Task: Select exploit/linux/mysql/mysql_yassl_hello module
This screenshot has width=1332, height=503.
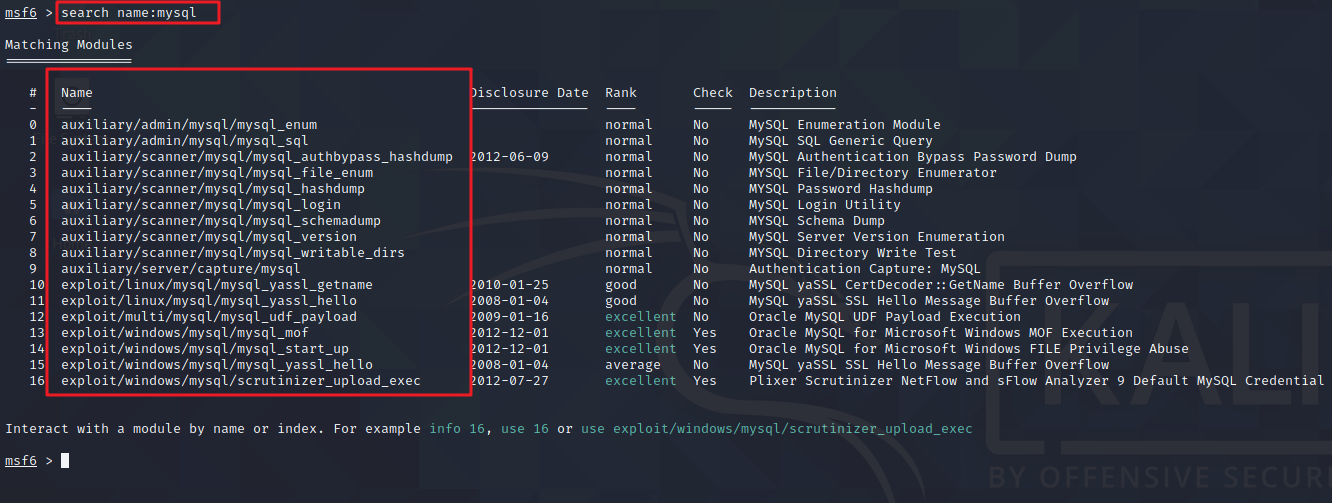Action: click(209, 301)
